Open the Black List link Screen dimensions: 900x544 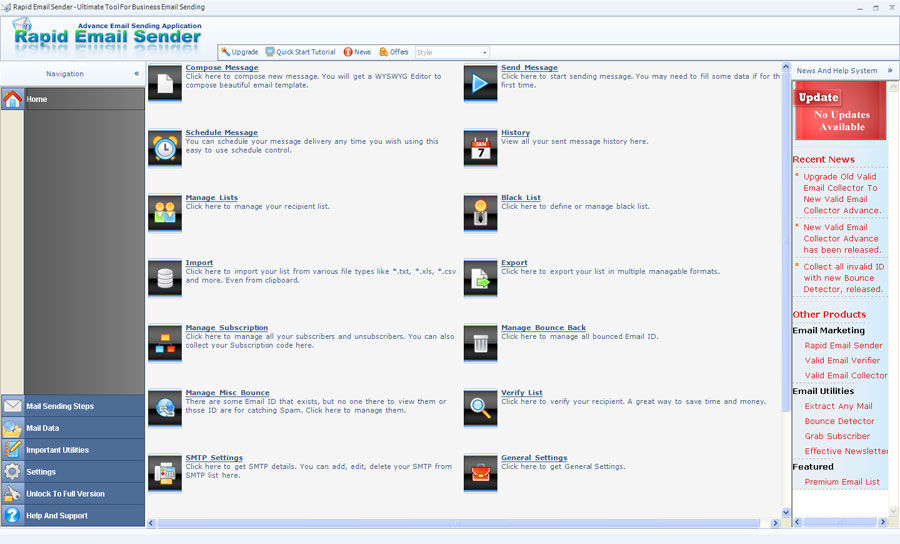point(521,197)
